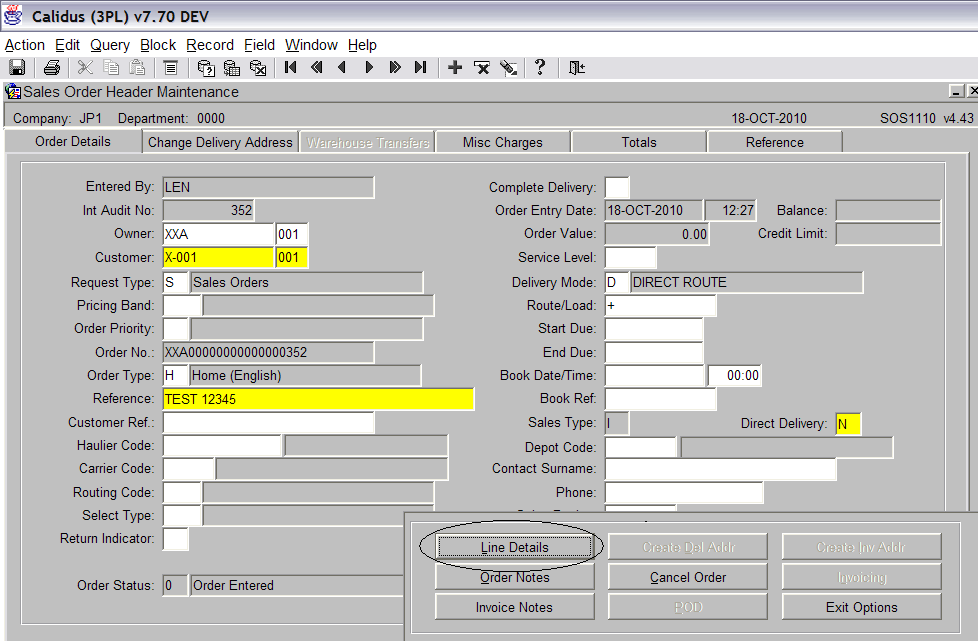Click the Calidus application icon in title bar

pyautogui.click(x=13, y=15)
